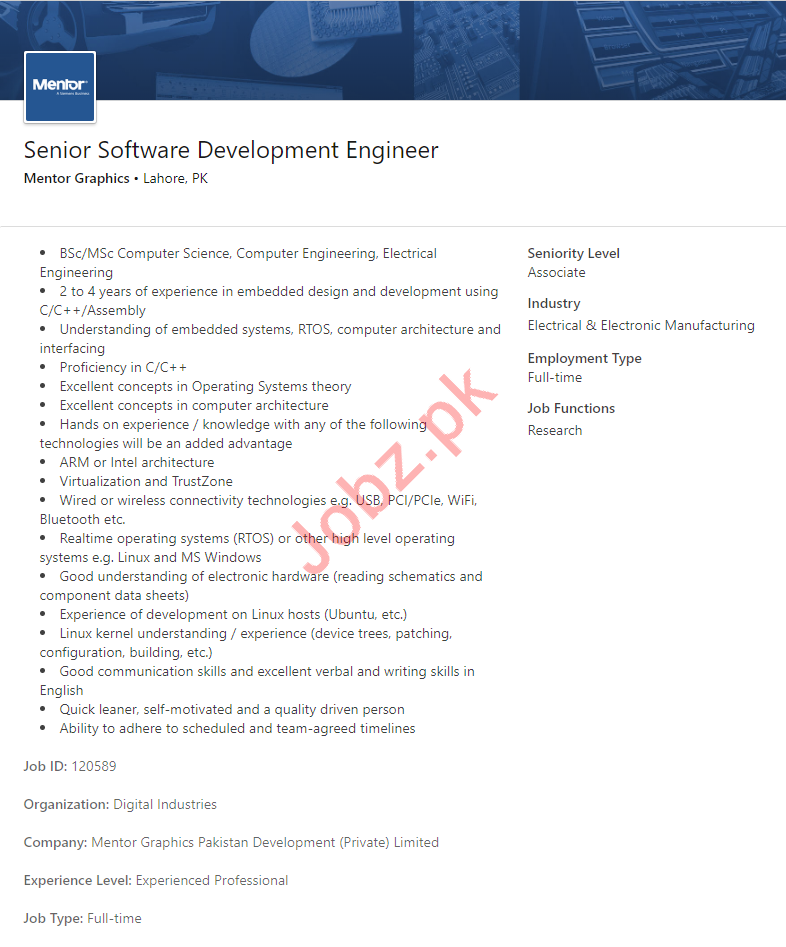This screenshot has width=786, height=947.
Task: Click the Job Functions heading
Action: [x=571, y=409]
